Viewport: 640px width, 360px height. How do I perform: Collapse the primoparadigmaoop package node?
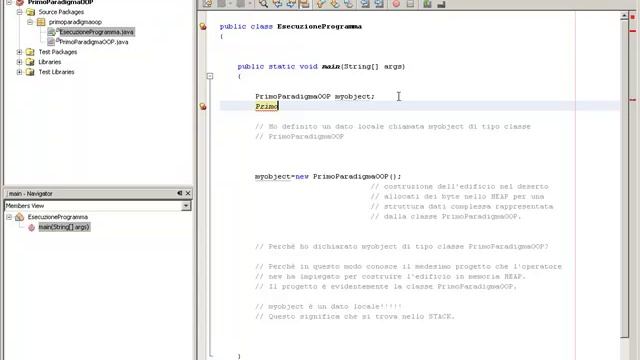tap(30, 22)
